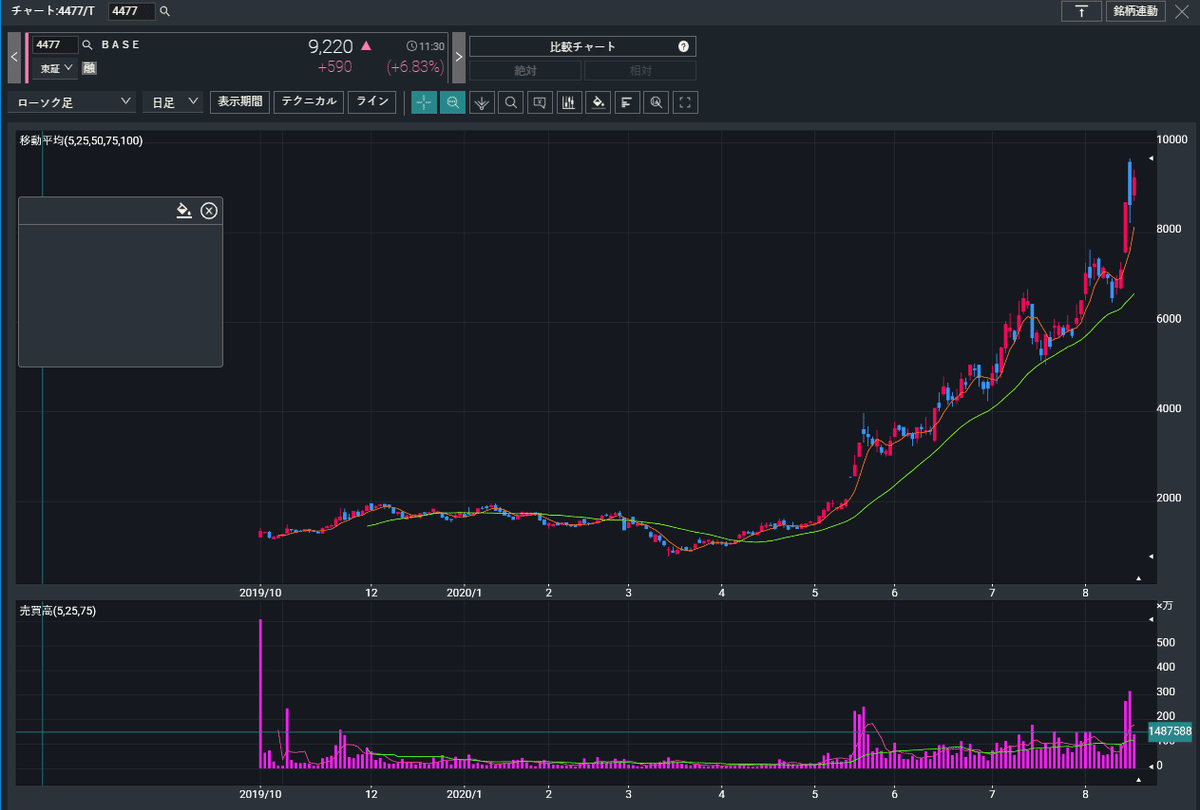
Task: Click the 移動平均(5,25,50,75,100) label
Action: [x=81, y=141]
